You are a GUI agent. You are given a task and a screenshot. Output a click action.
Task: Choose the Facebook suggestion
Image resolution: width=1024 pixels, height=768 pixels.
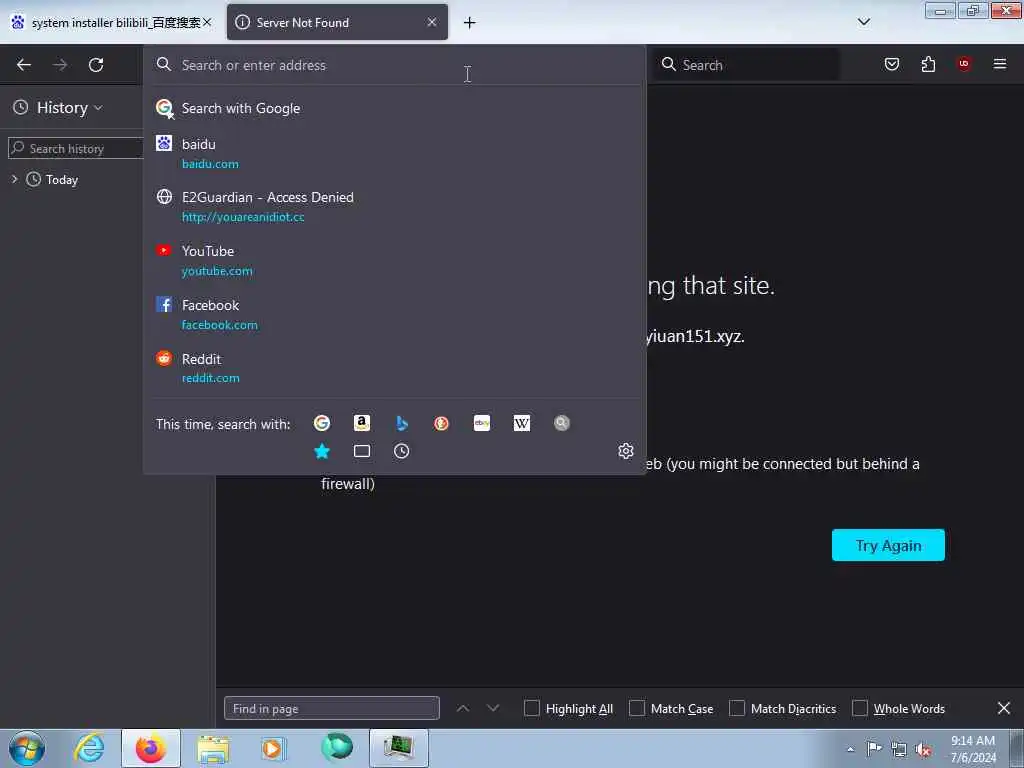pos(394,315)
